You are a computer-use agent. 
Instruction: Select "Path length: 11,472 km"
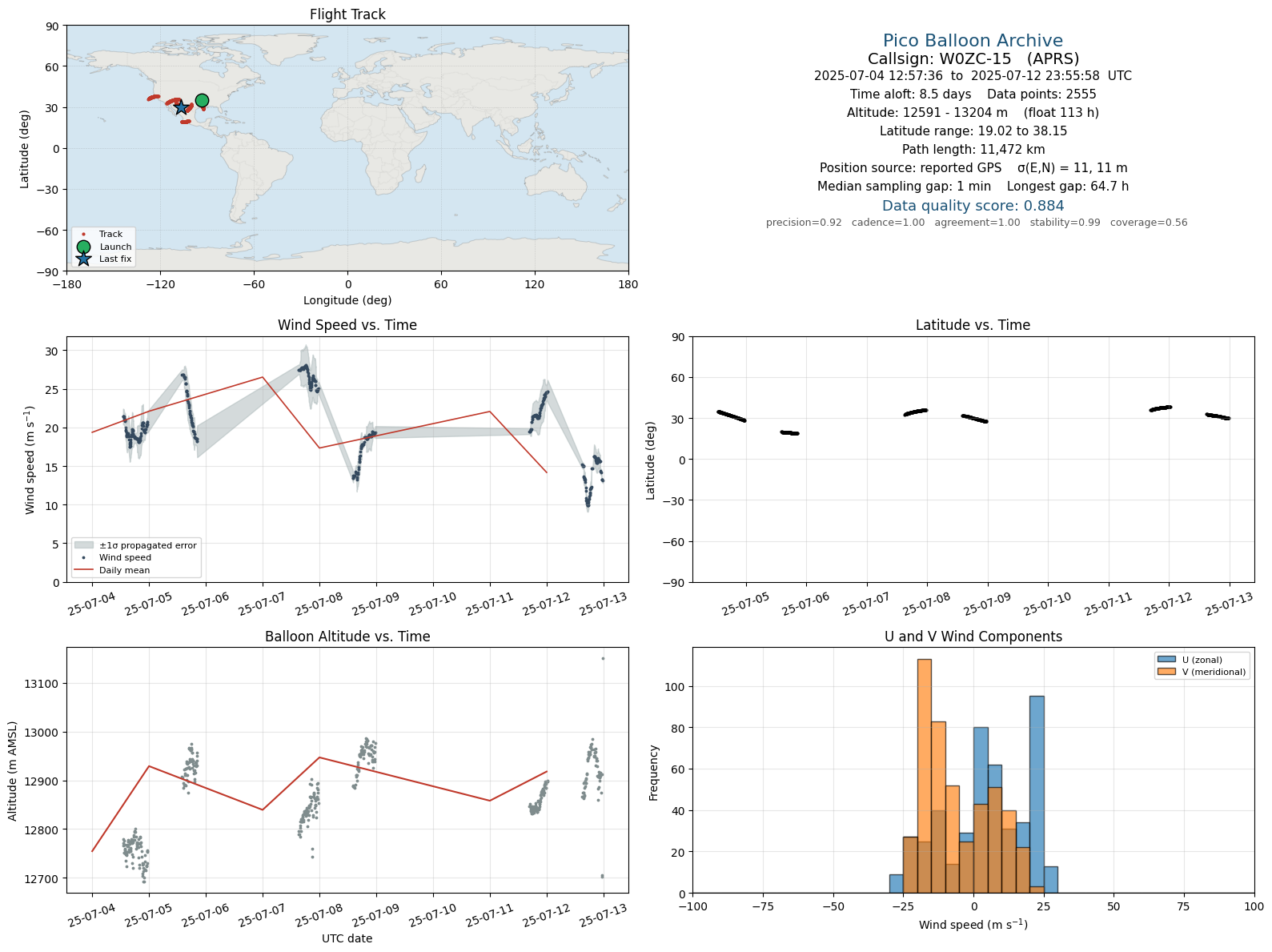[973, 150]
